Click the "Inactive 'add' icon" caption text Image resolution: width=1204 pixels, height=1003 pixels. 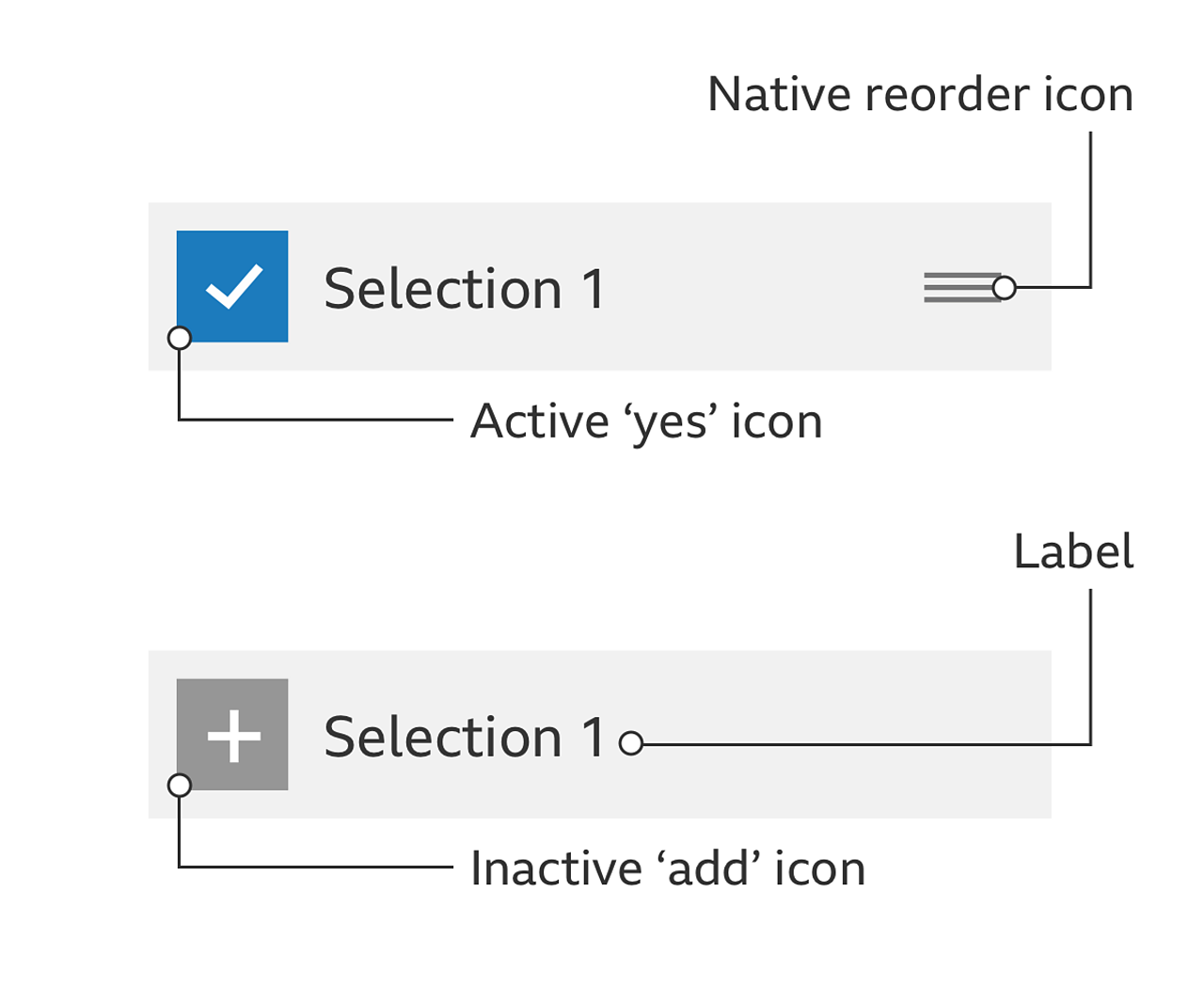668,868
